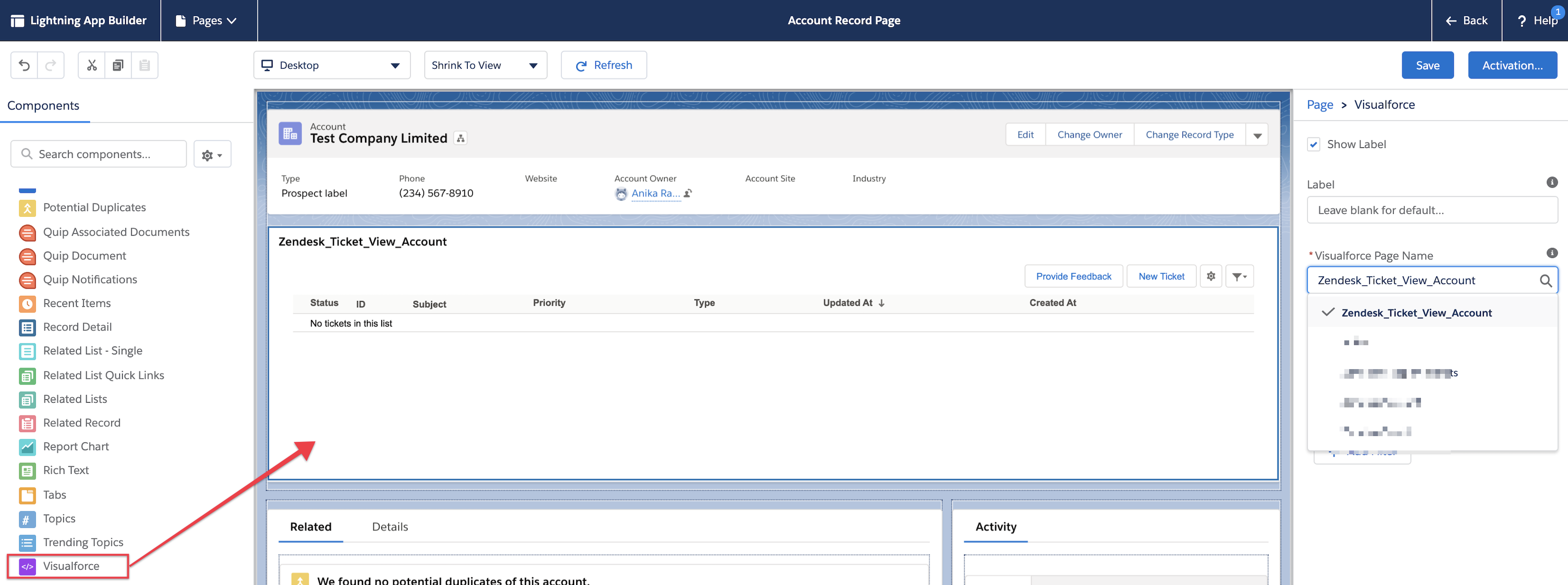Click the Undo icon

(24, 65)
